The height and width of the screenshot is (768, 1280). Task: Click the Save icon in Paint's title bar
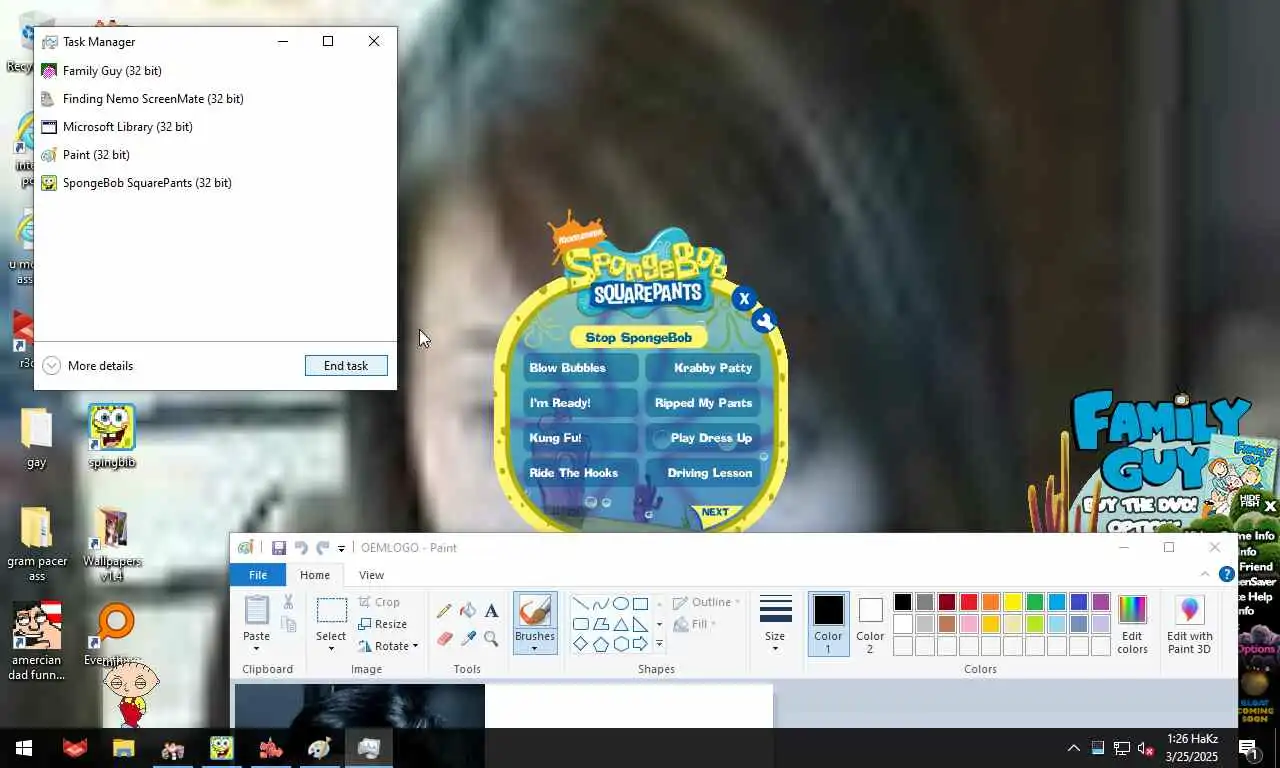pos(279,548)
